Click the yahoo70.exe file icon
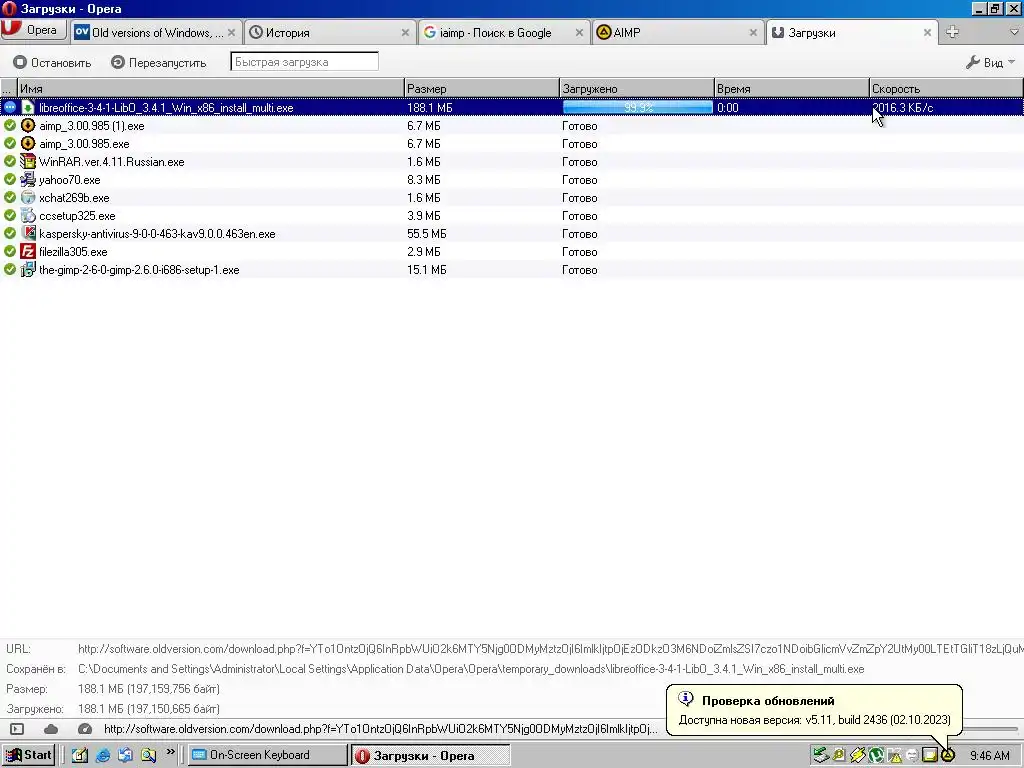 coord(27,180)
